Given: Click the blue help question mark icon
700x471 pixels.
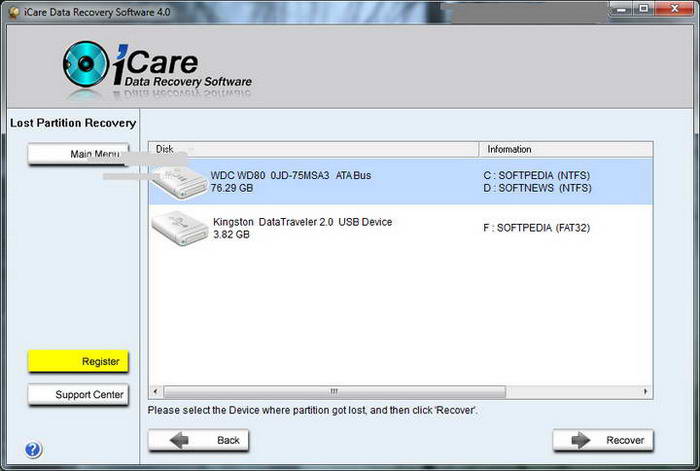Looking at the screenshot, I should coord(33,450).
